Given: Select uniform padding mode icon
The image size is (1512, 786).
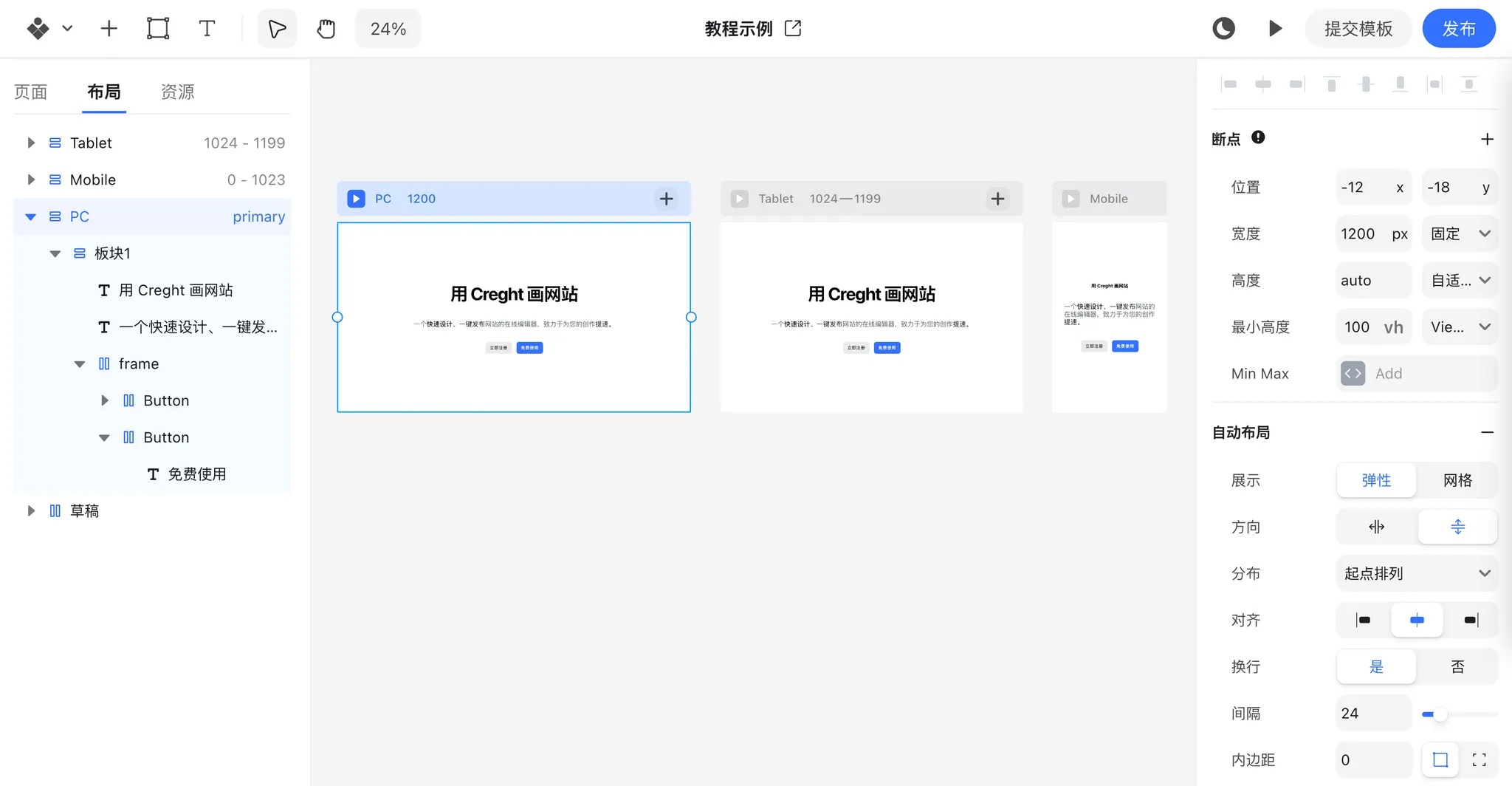Looking at the screenshot, I should 1440,759.
